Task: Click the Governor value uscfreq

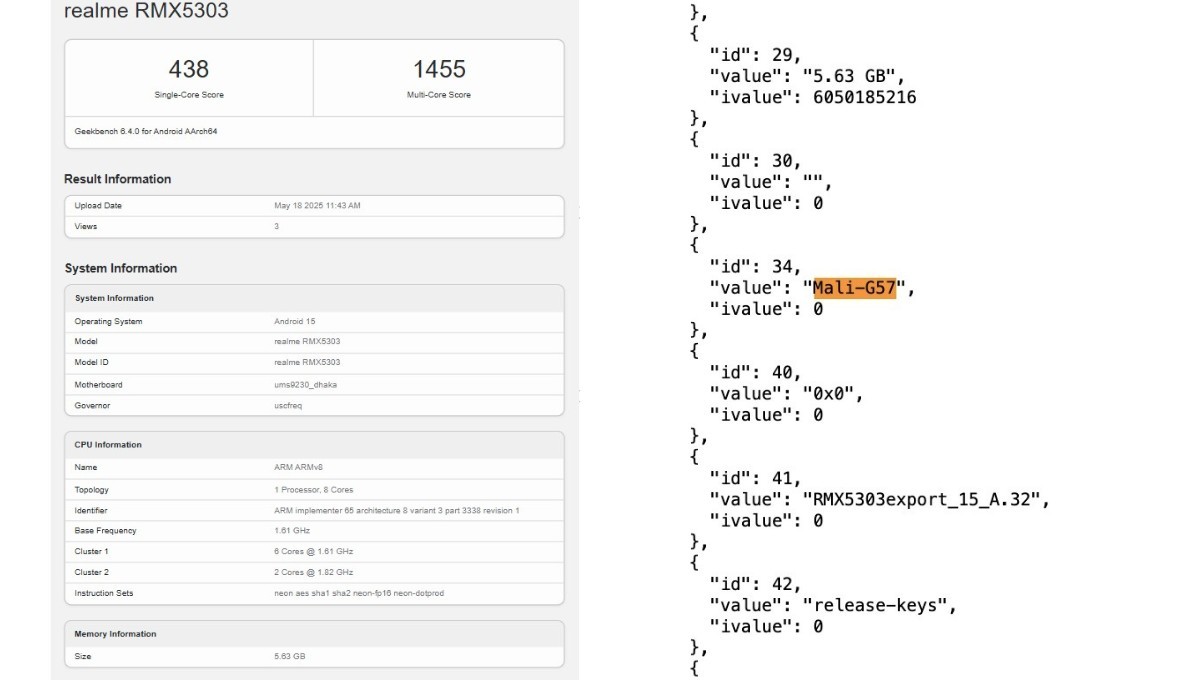Action: (x=289, y=405)
